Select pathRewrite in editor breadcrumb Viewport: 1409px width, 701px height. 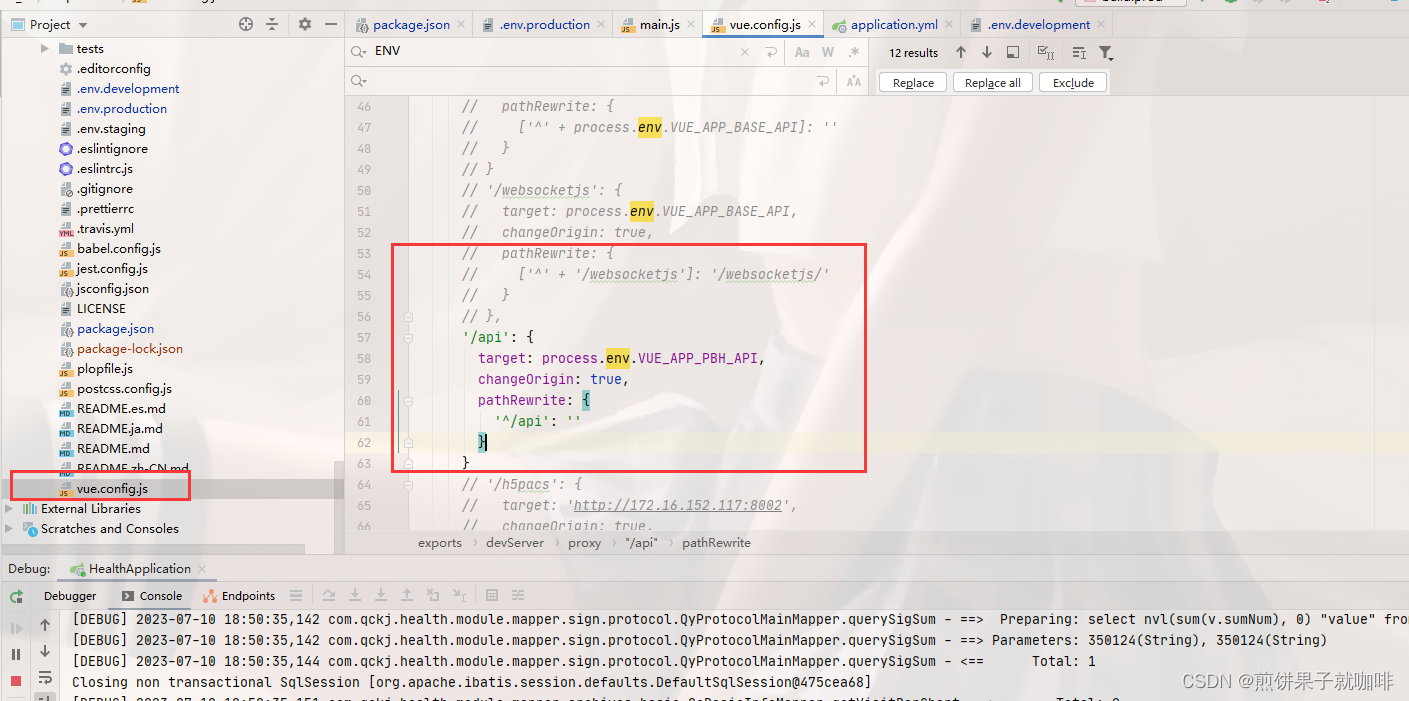(x=716, y=542)
